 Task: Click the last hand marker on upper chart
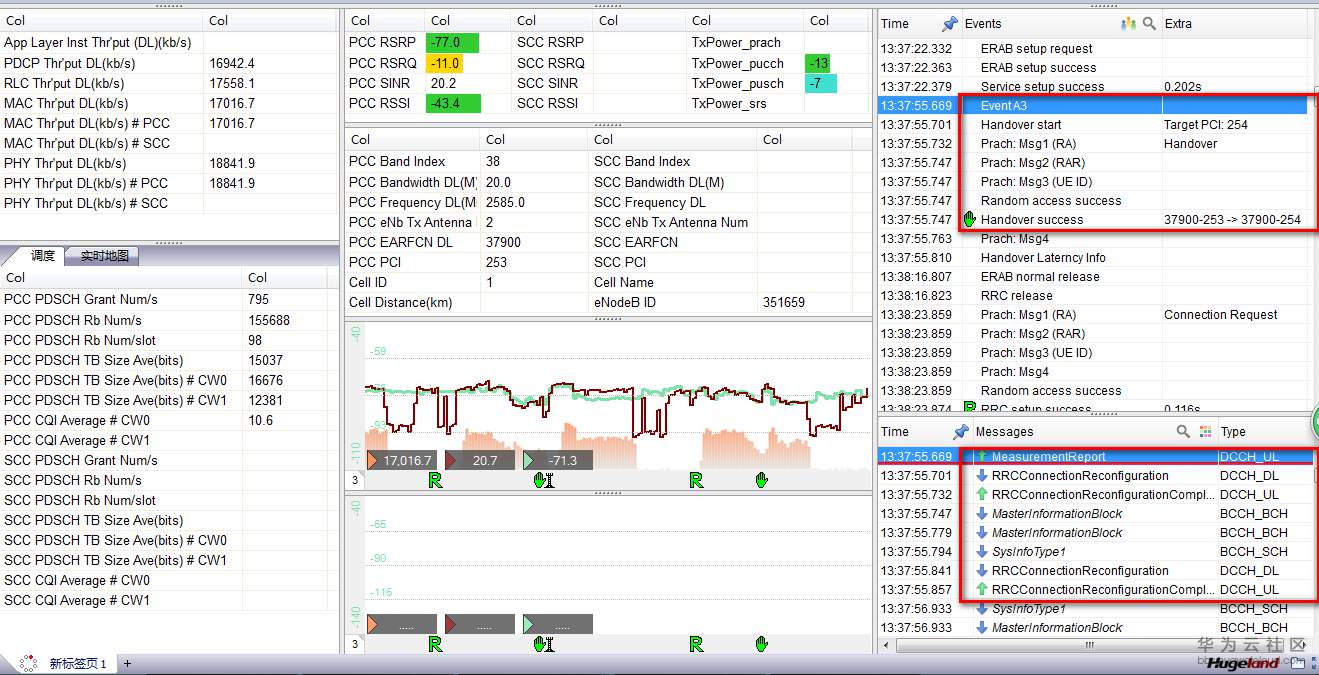(x=762, y=481)
